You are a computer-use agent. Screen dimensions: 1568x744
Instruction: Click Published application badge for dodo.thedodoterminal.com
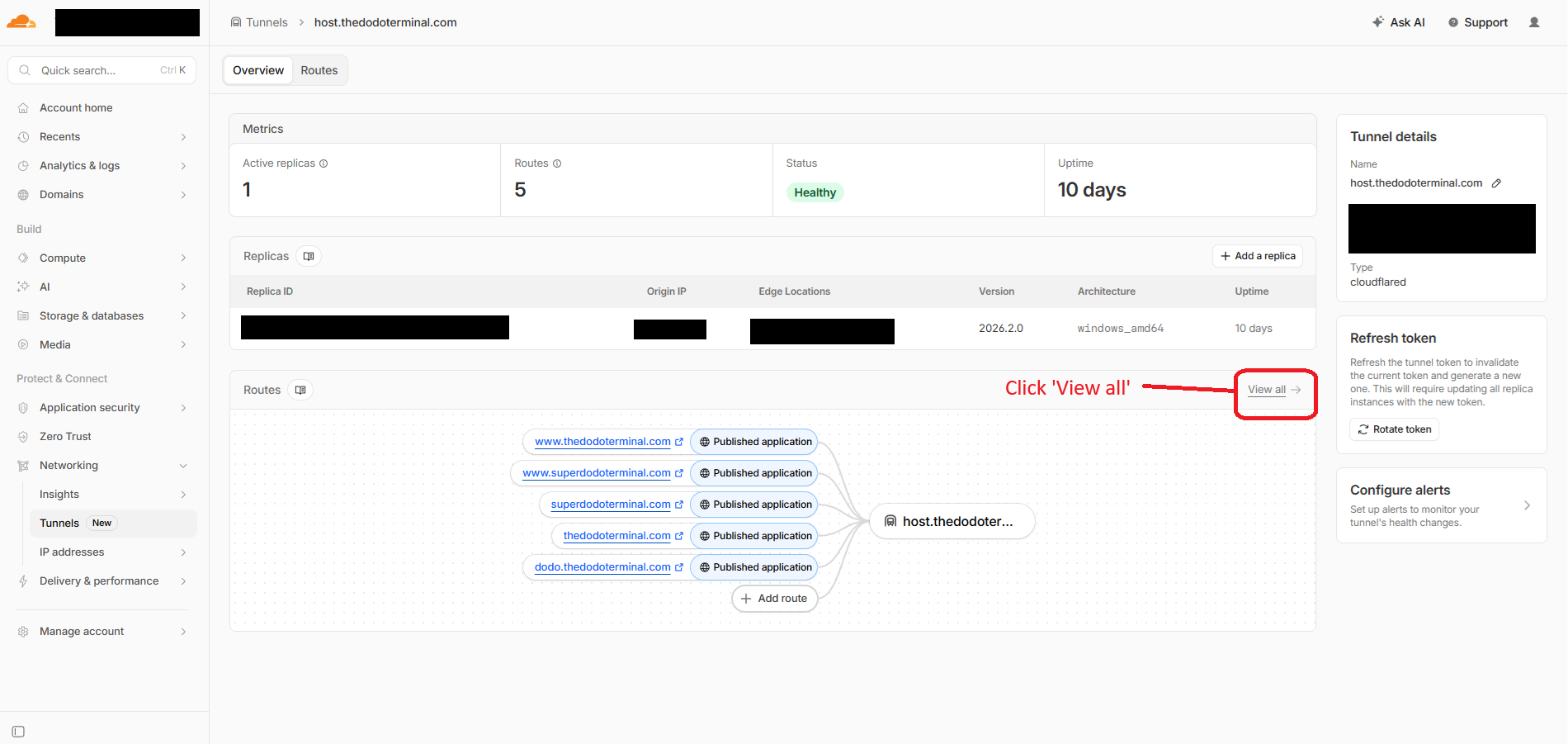754,567
